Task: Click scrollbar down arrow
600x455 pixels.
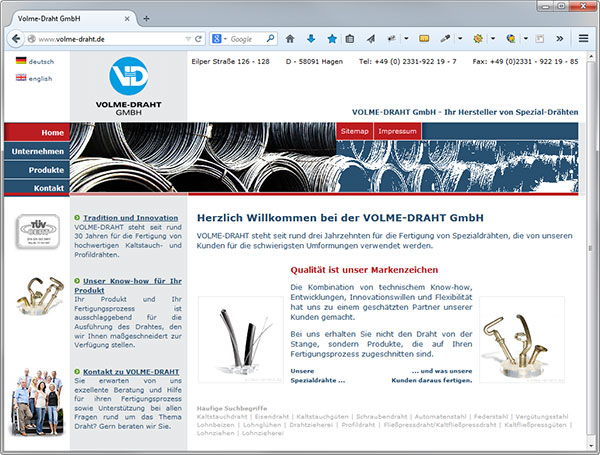Action: point(590,446)
